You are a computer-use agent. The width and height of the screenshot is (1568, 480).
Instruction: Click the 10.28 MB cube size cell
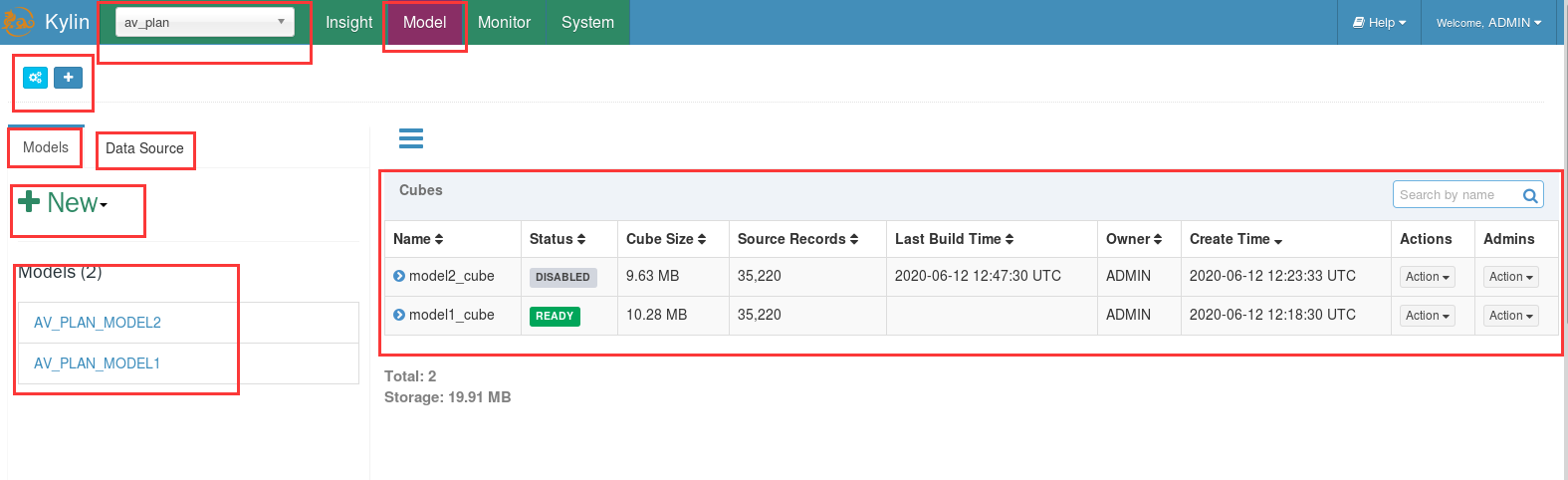point(656,315)
